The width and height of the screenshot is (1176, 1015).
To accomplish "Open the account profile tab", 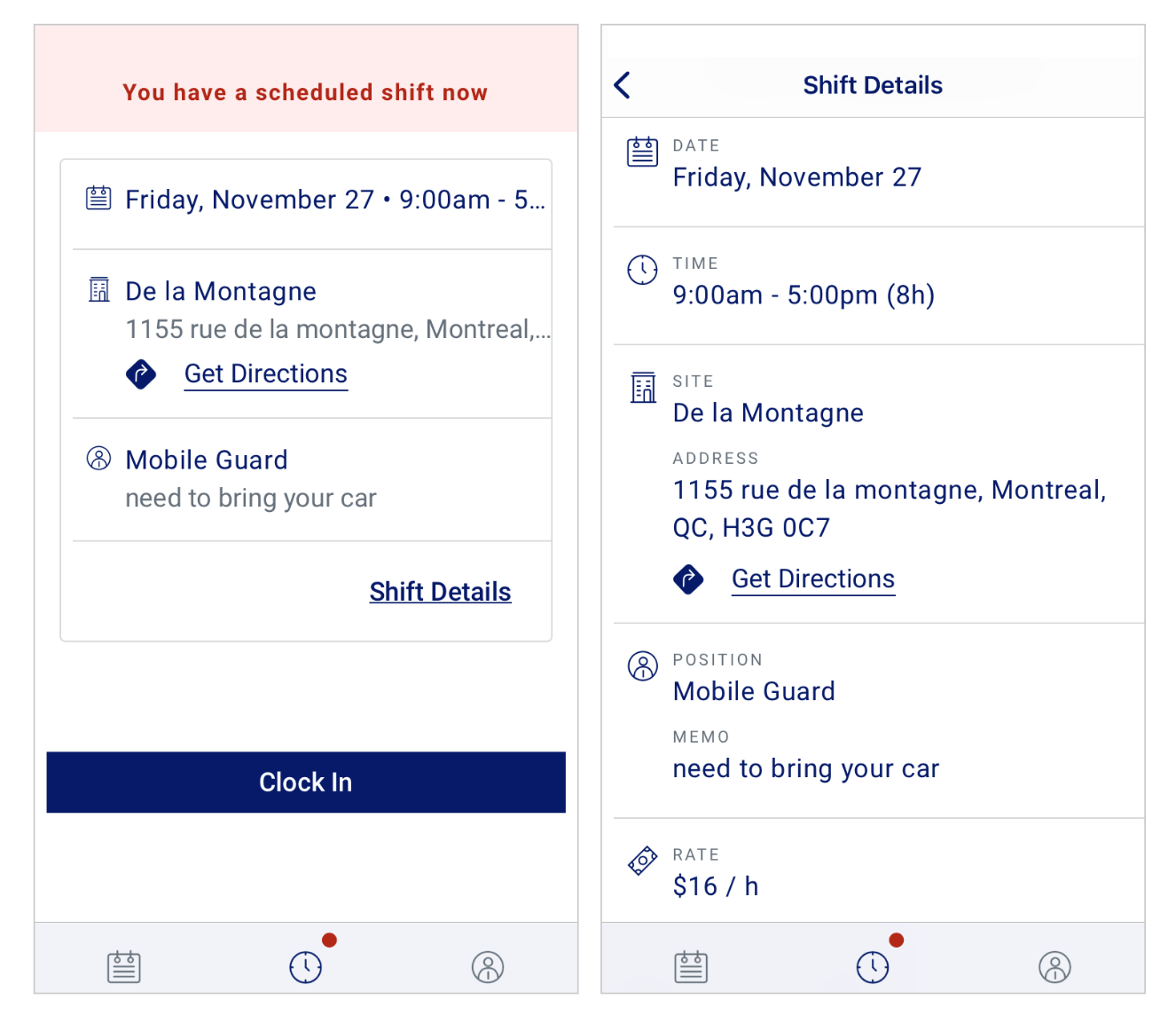I will pyautogui.click(x=1055, y=967).
